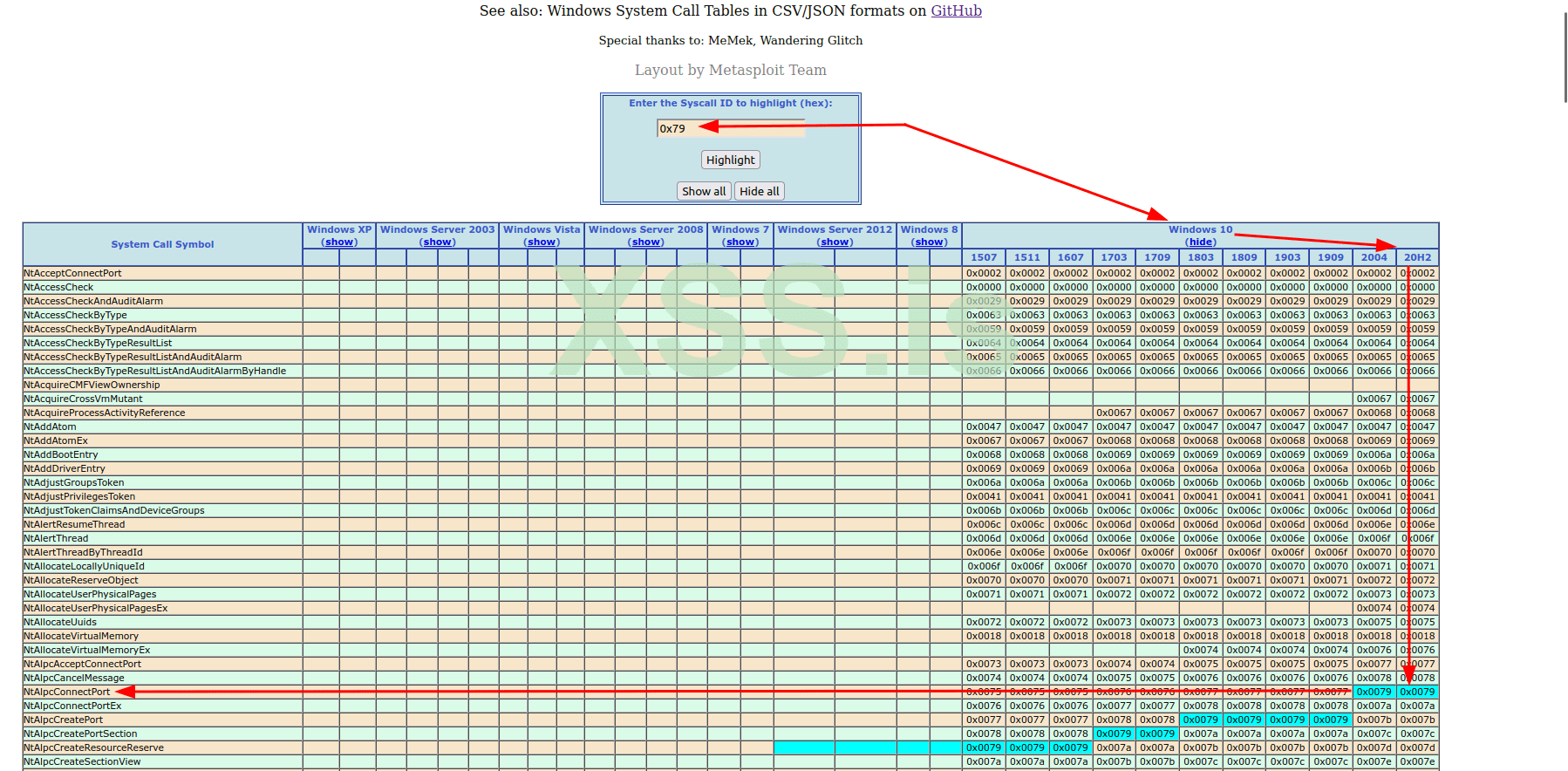
Task: Click the NtAcceptConnectPort row name
Action: coord(72,273)
